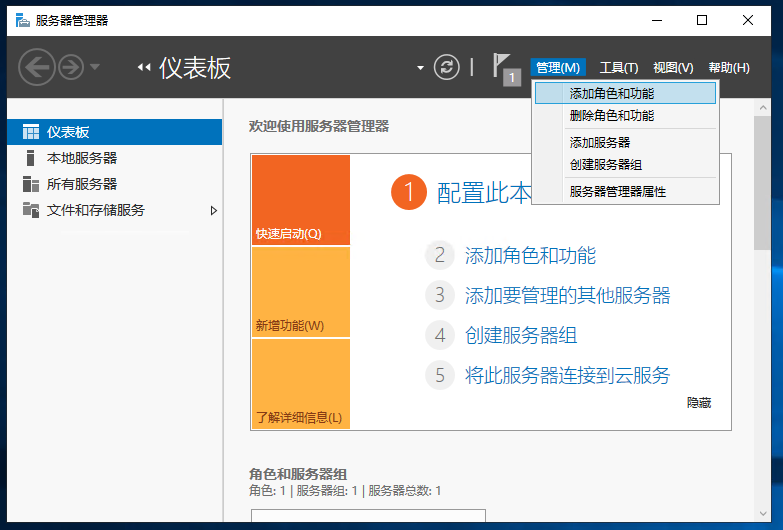Open the notifications flag icon
This screenshot has width=783, height=530.
pos(502,66)
